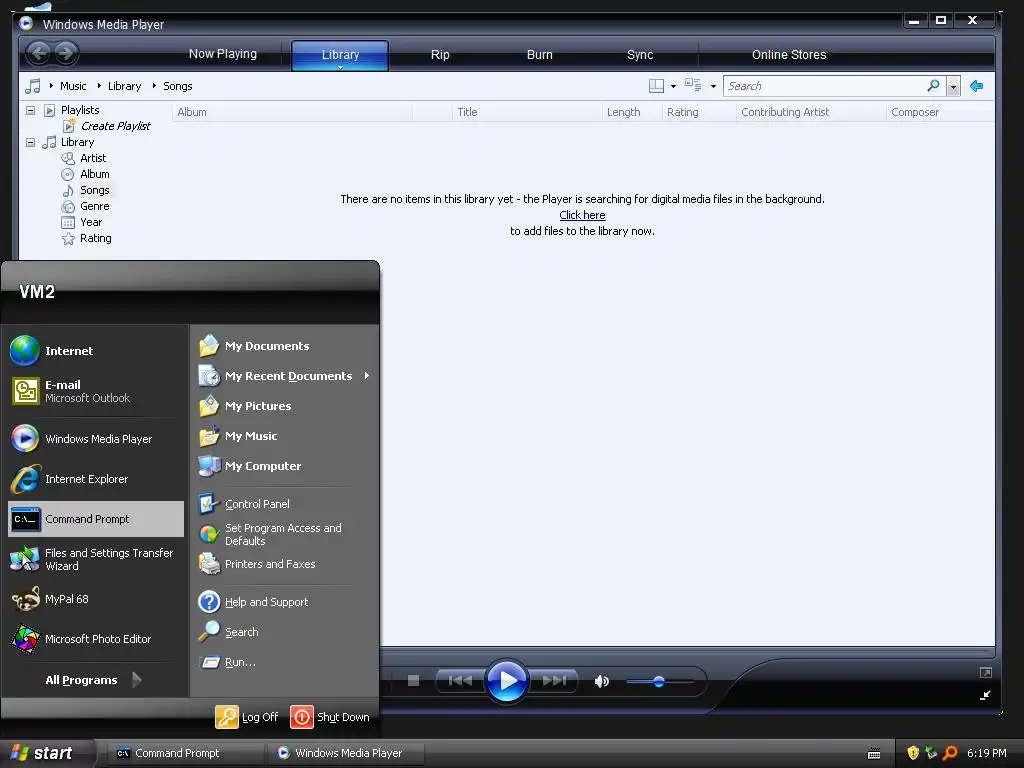Screen dimensions: 1024x768
Task: Click the 'Click here' link to add files
Action: coord(582,215)
